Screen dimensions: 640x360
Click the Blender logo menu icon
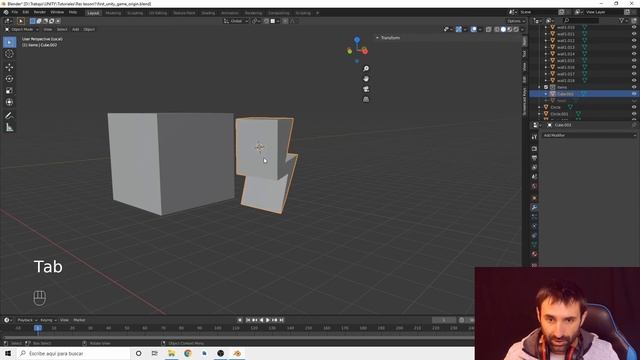click(6, 13)
